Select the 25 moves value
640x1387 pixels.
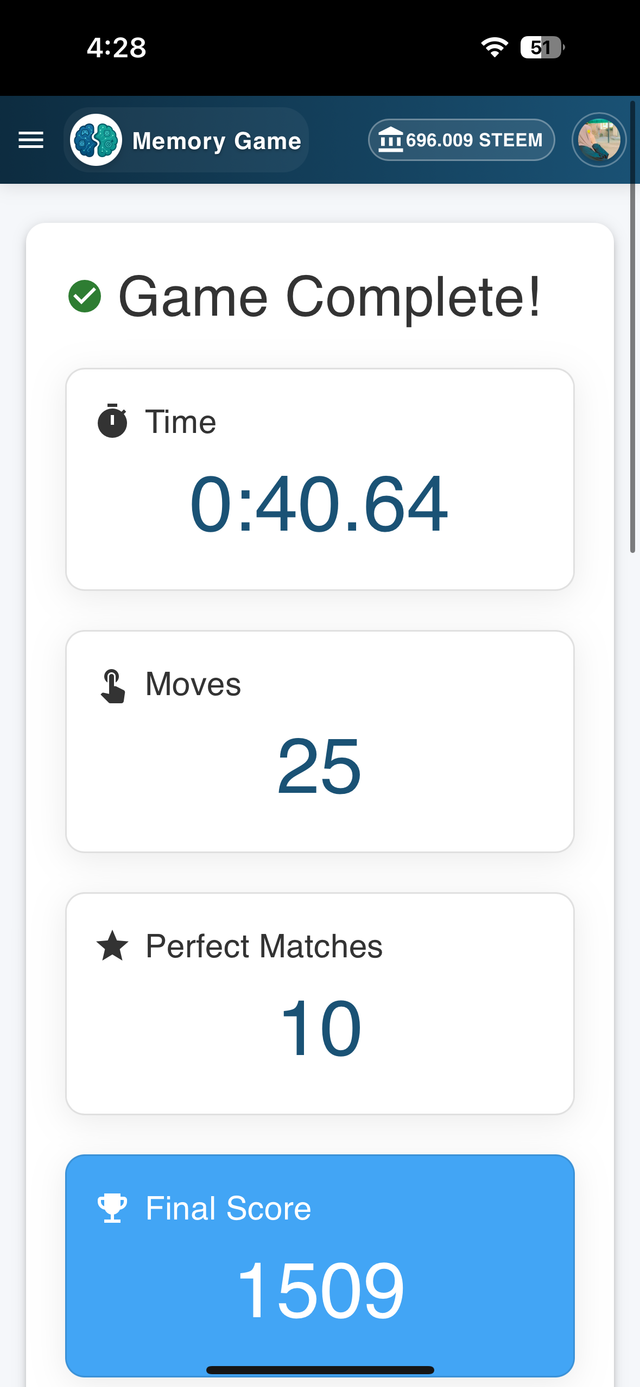(x=320, y=767)
